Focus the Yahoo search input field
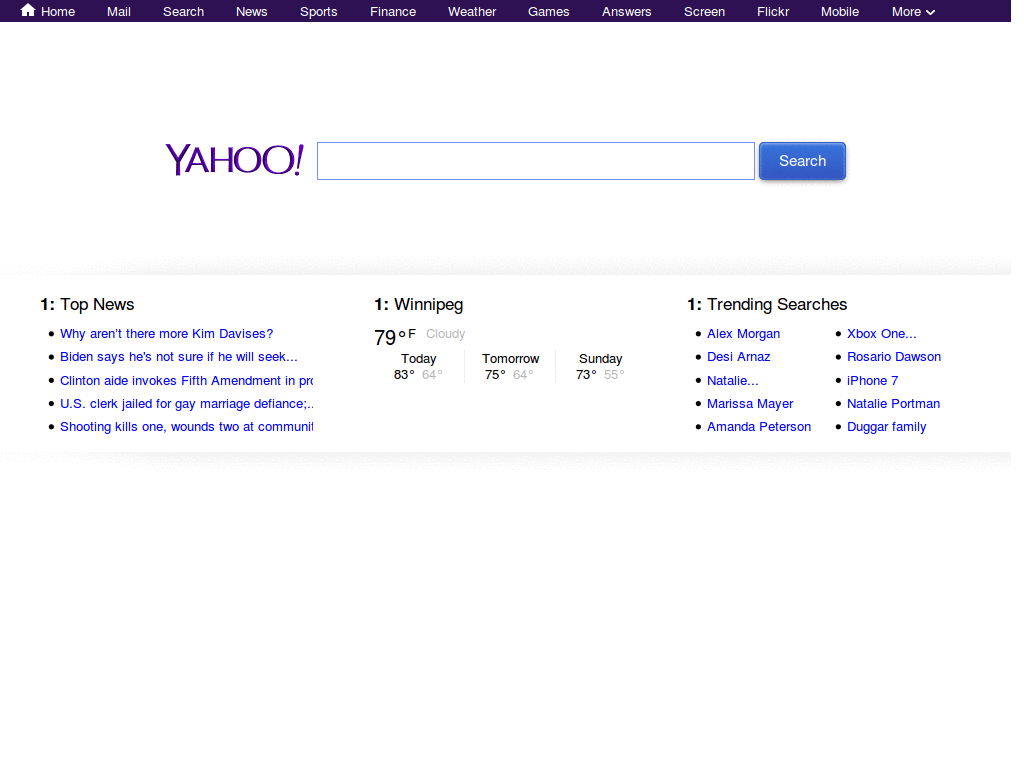The height and width of the screenshot is (768, 1024). (536, 161)
